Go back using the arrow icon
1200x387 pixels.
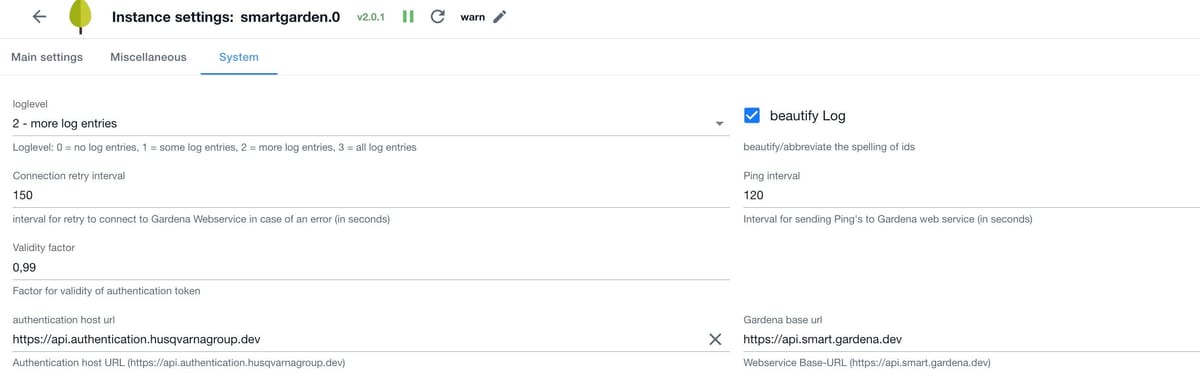[x=39, y=17]
